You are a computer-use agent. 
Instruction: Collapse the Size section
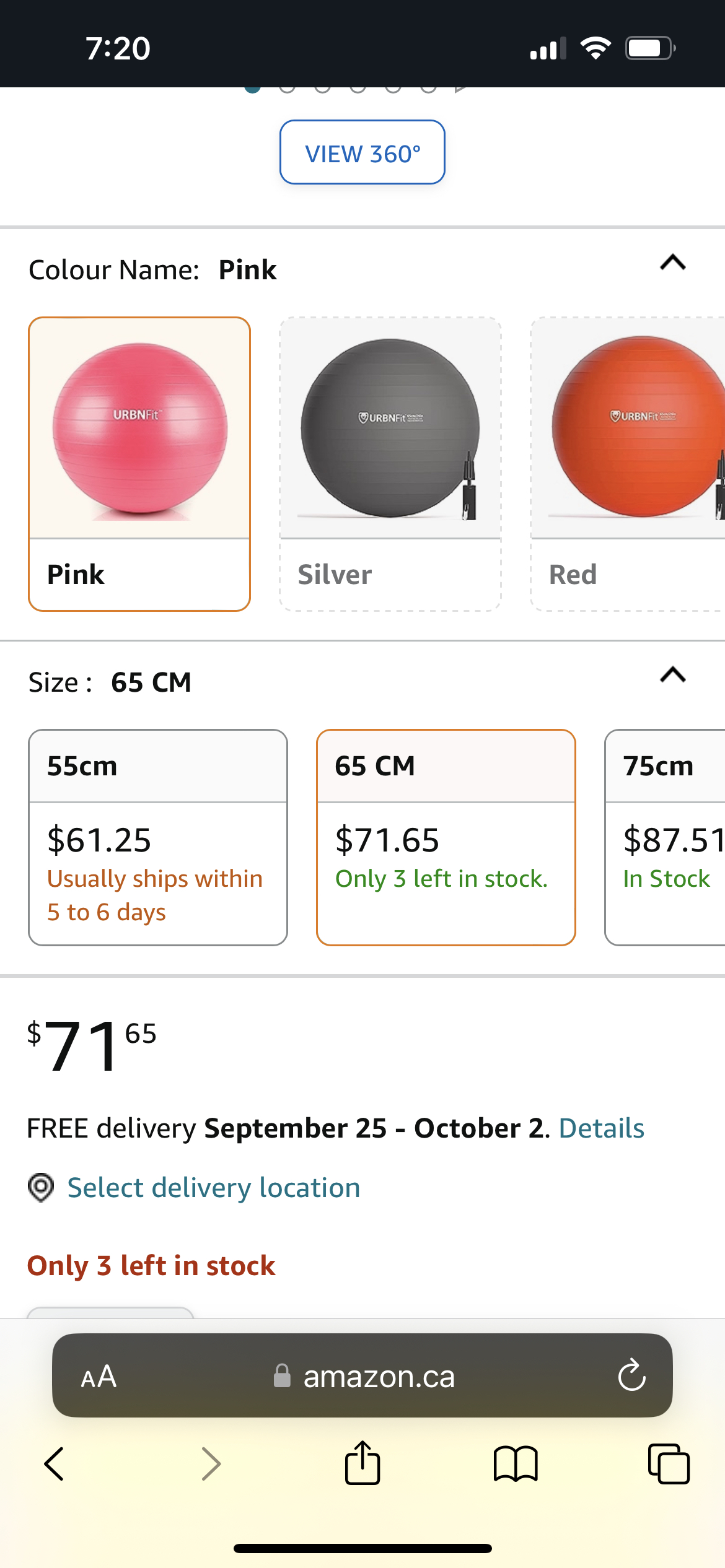(x=672, y=676)
